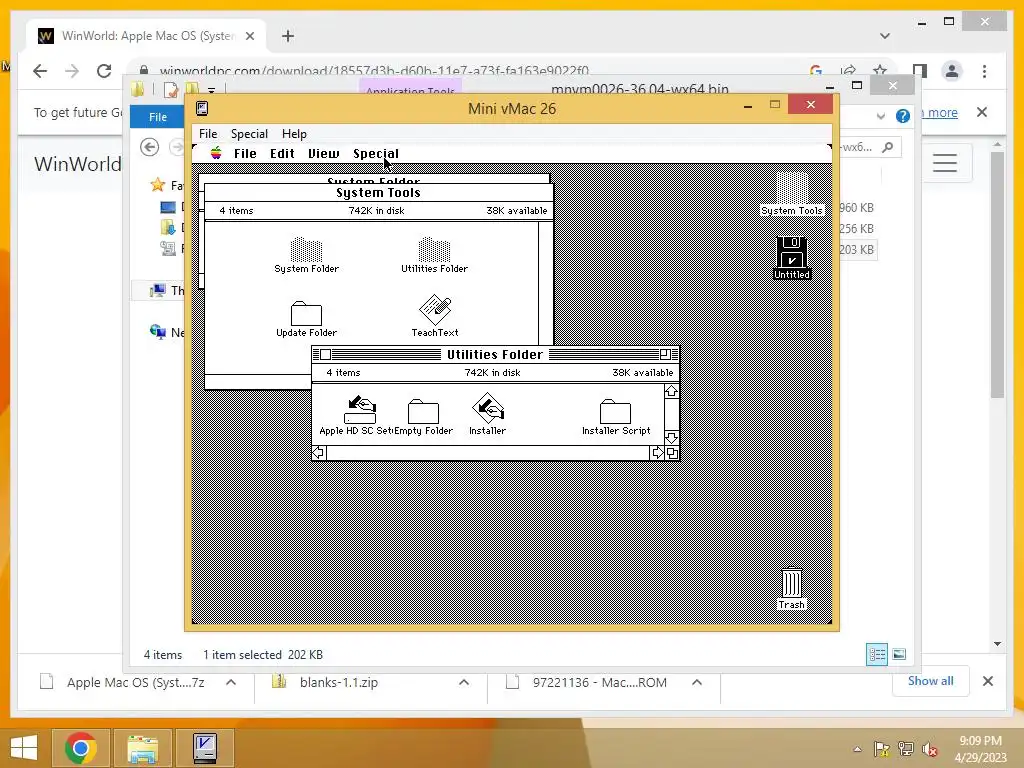Image resolution: width=1024 pixels, height=768 pixels.
Task: Open the Mac File menu next to the Apple logo
Action: (245, 153)
